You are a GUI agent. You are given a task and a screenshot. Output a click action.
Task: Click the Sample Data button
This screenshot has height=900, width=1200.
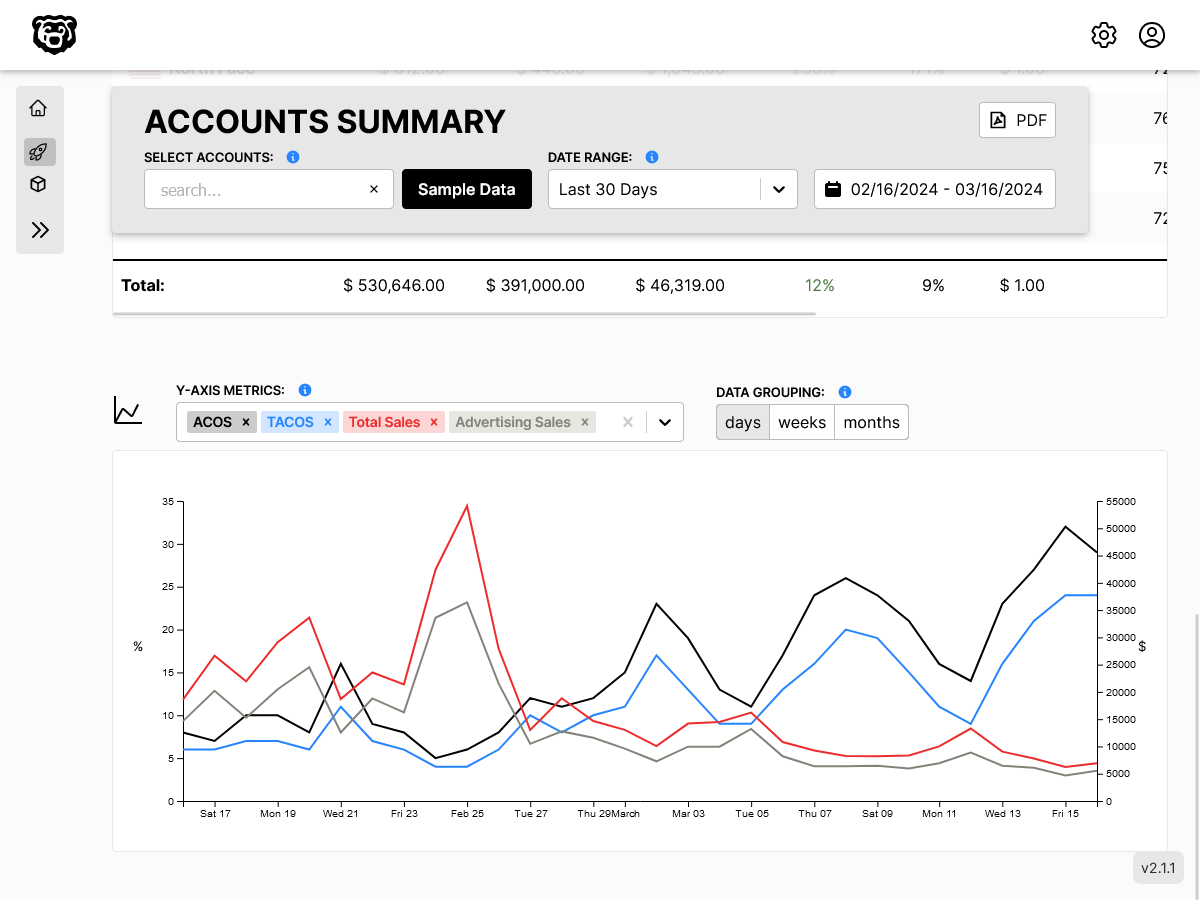tap(466, 189)
